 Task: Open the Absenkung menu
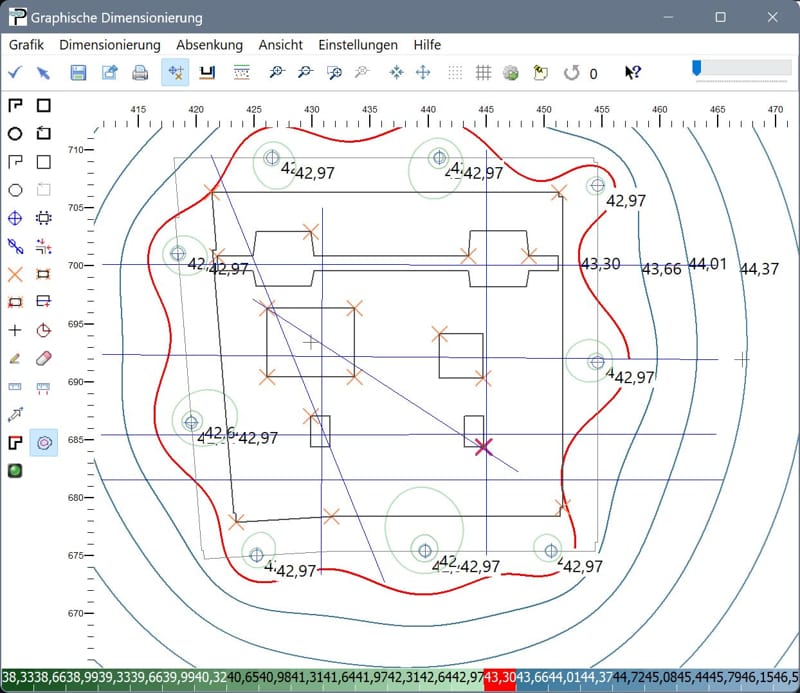click(209, 45)
